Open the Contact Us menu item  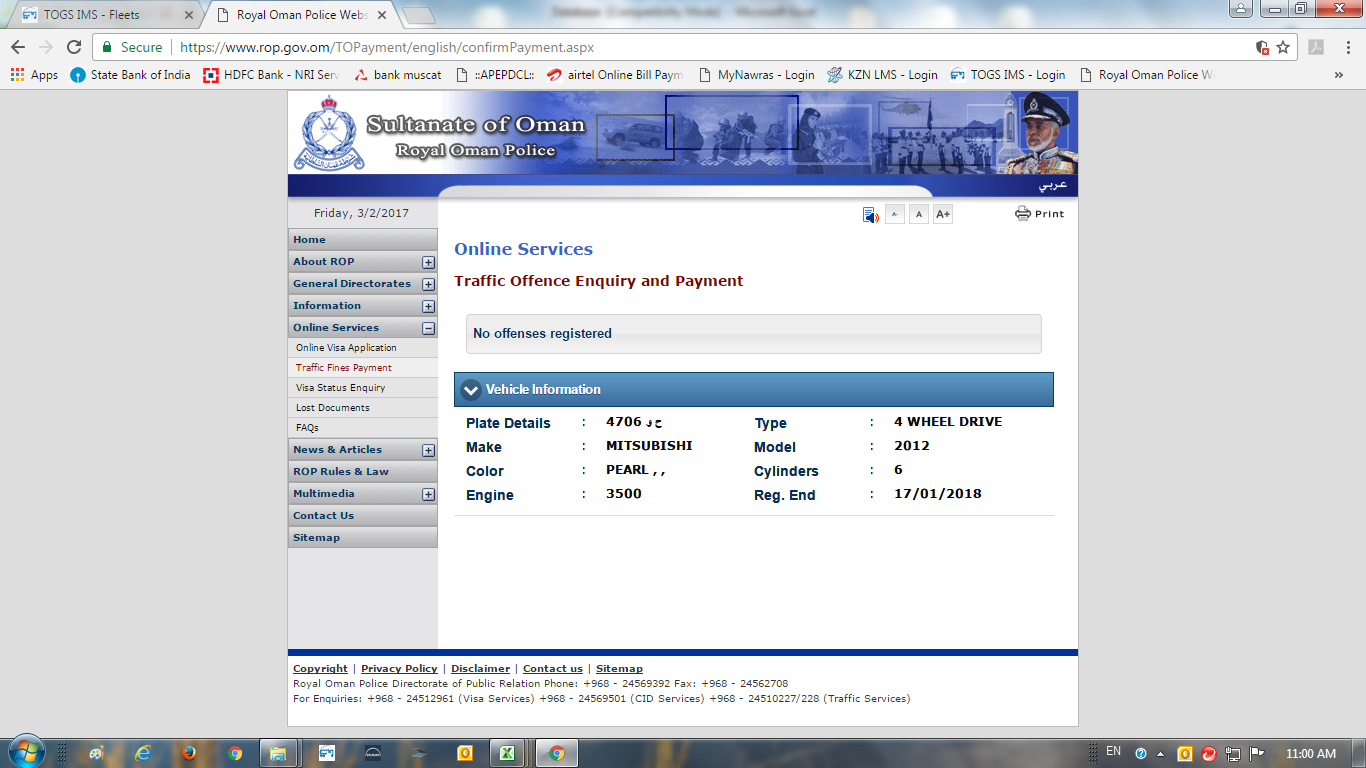coord(323,516)
